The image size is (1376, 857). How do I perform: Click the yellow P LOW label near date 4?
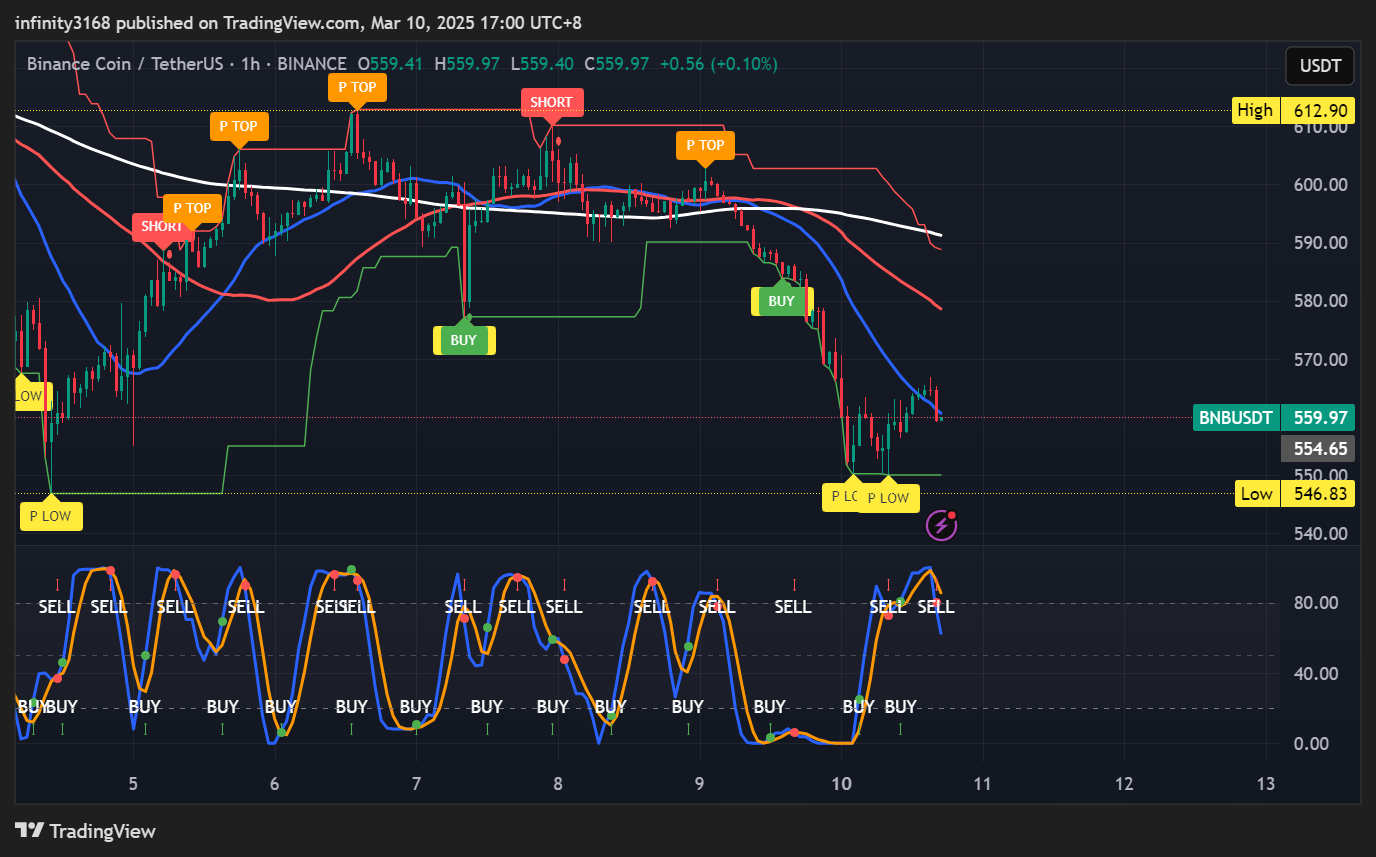(50, 516)
